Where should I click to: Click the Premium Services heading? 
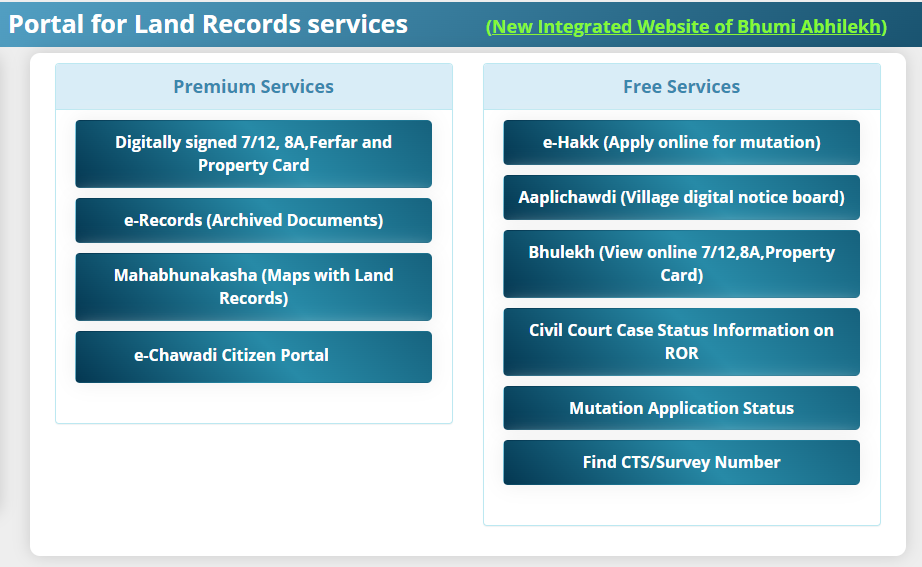tap(253, 86)
